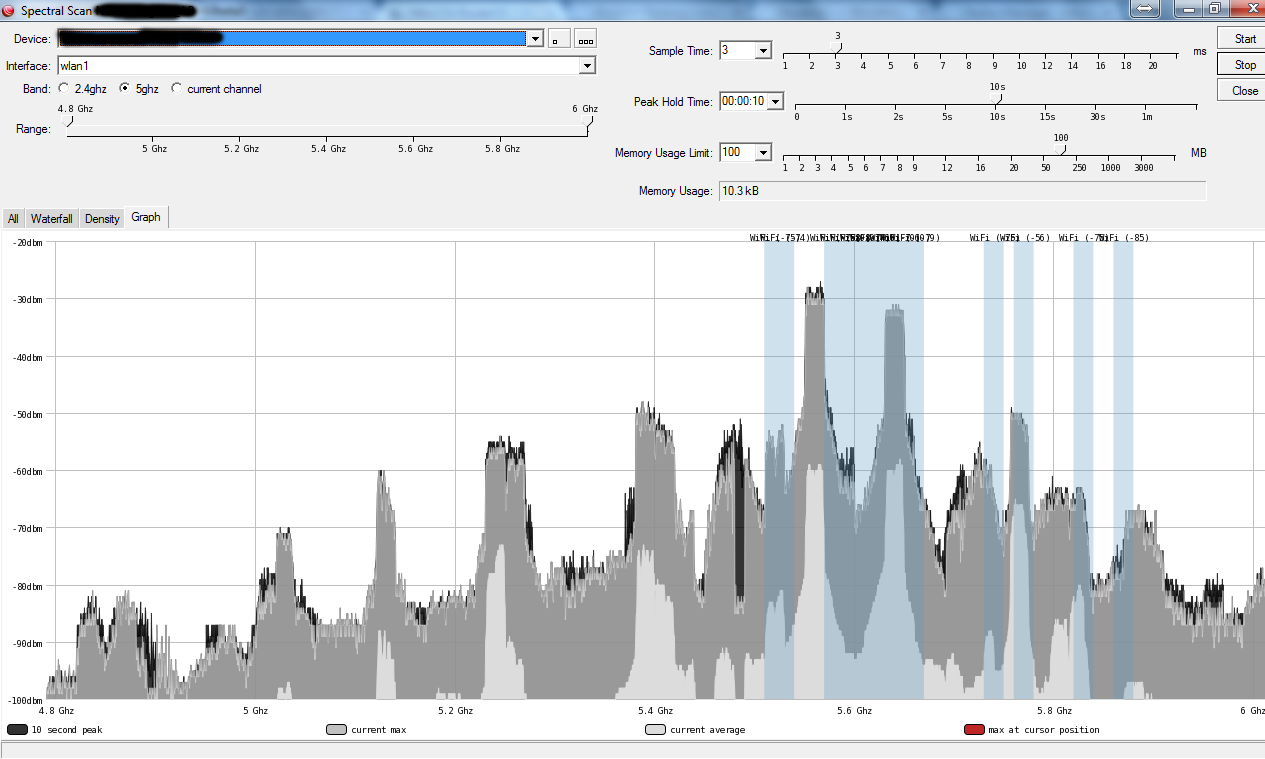Screen dimensions: 1265x759
Task: Expand the Peak Hold Time dropdown
Action: click(775, 101)
